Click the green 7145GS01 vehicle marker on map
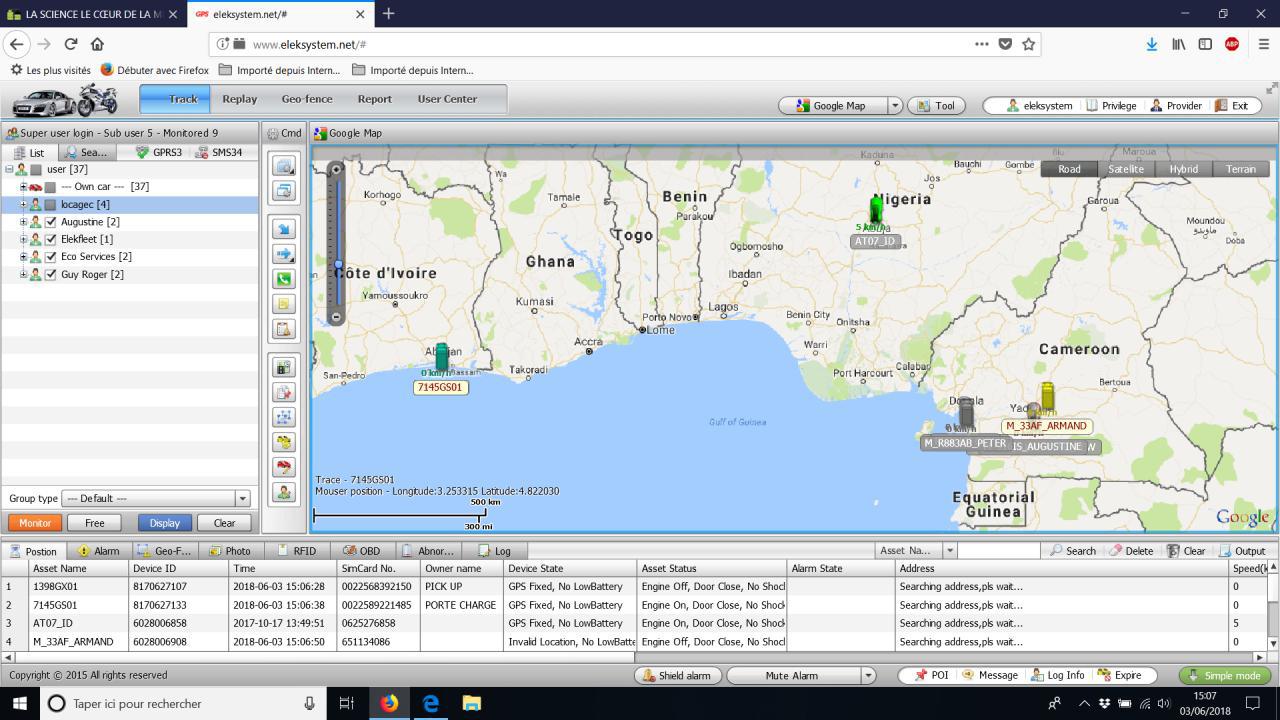This screenshot has width=1280, height=720. [441, 357]
